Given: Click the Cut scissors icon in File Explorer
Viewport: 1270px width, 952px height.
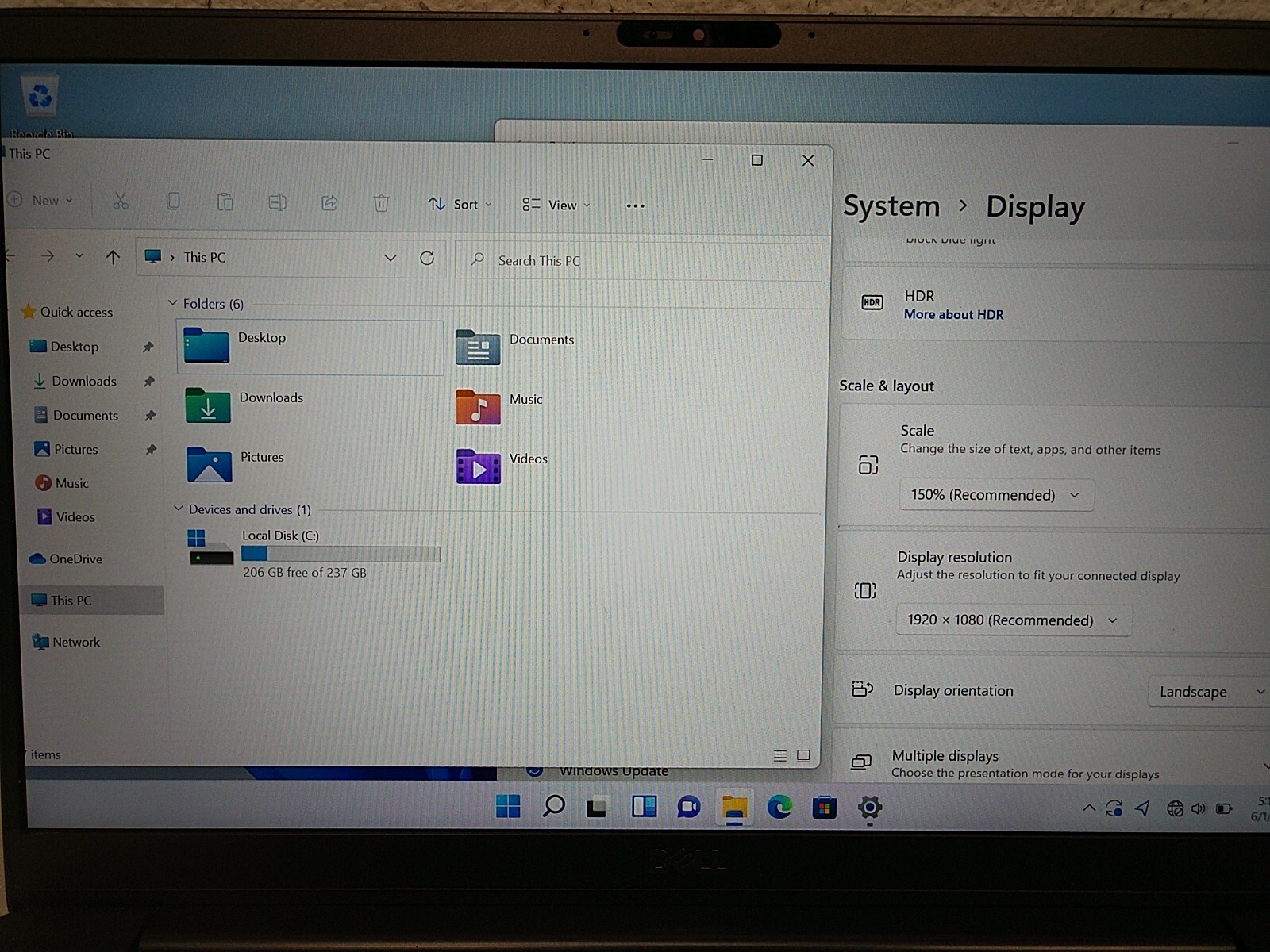Looking at the screenshot, I should coord(121,202).
